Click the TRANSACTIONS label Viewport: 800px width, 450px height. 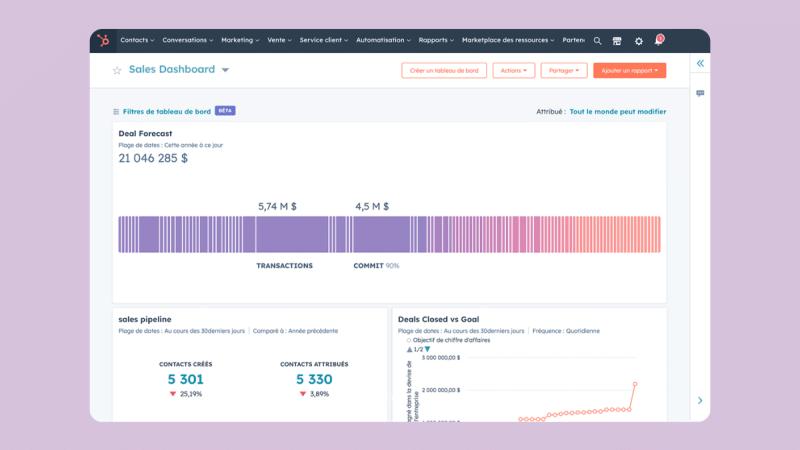[x=284, y=266]
